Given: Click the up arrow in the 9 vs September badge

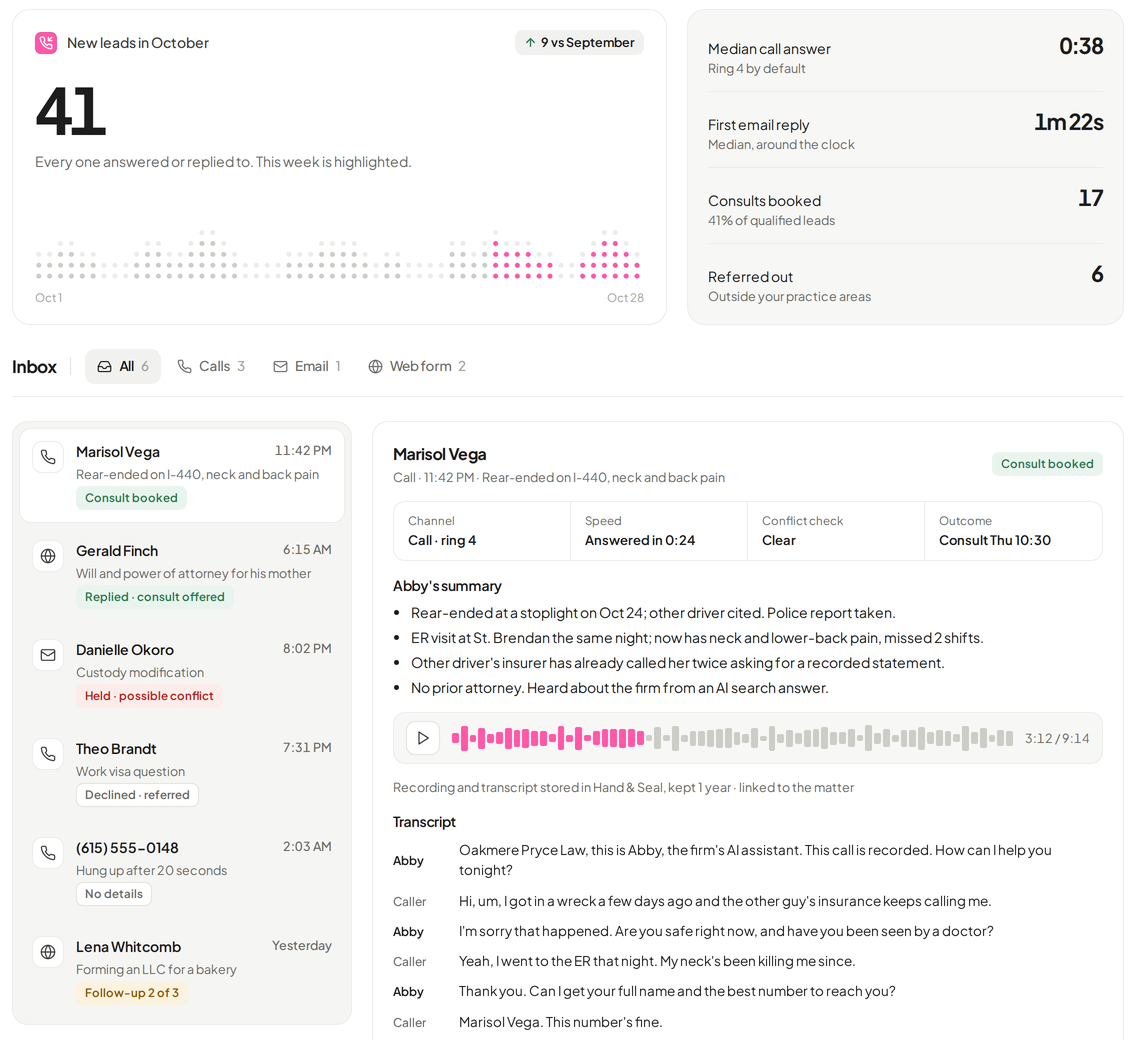Looking at the screenshot, I should (531, 43).
